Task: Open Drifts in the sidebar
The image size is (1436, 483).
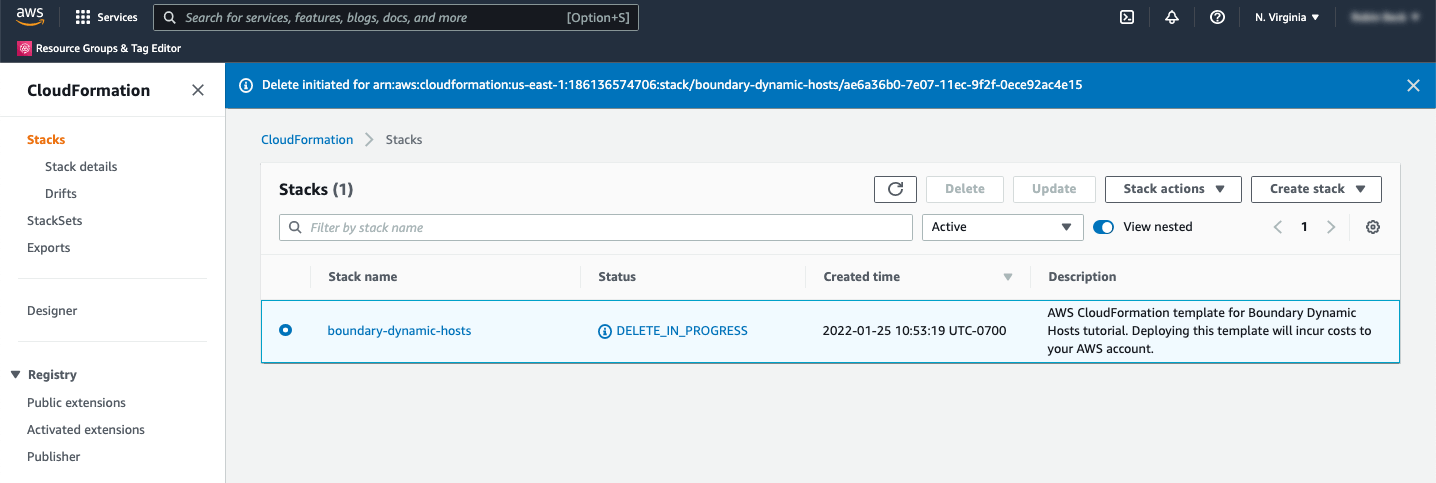Action: [61, 194]
